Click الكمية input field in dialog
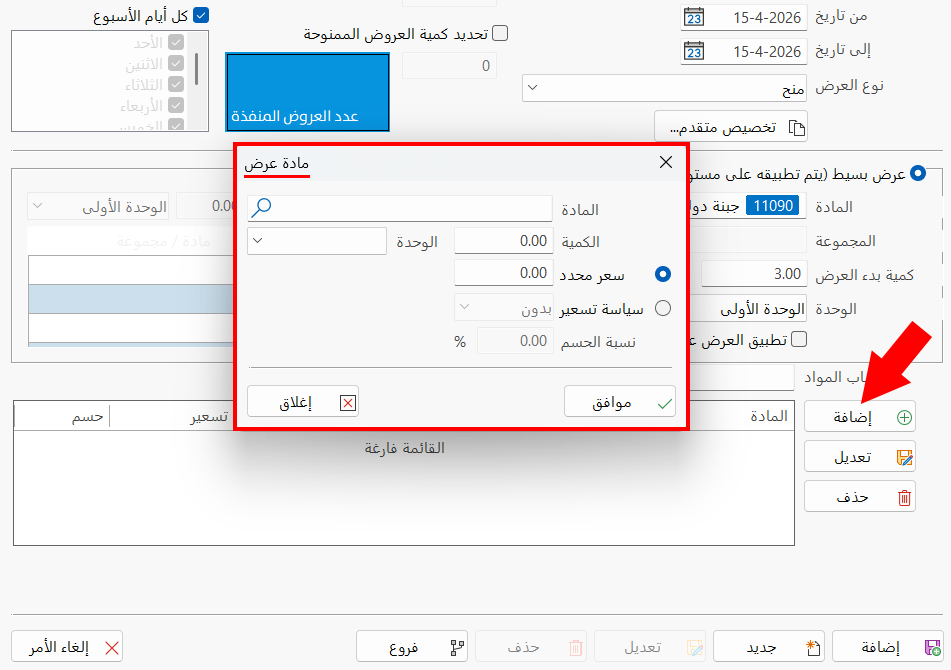Screen dimensions: 951x670 click(503, 241)
